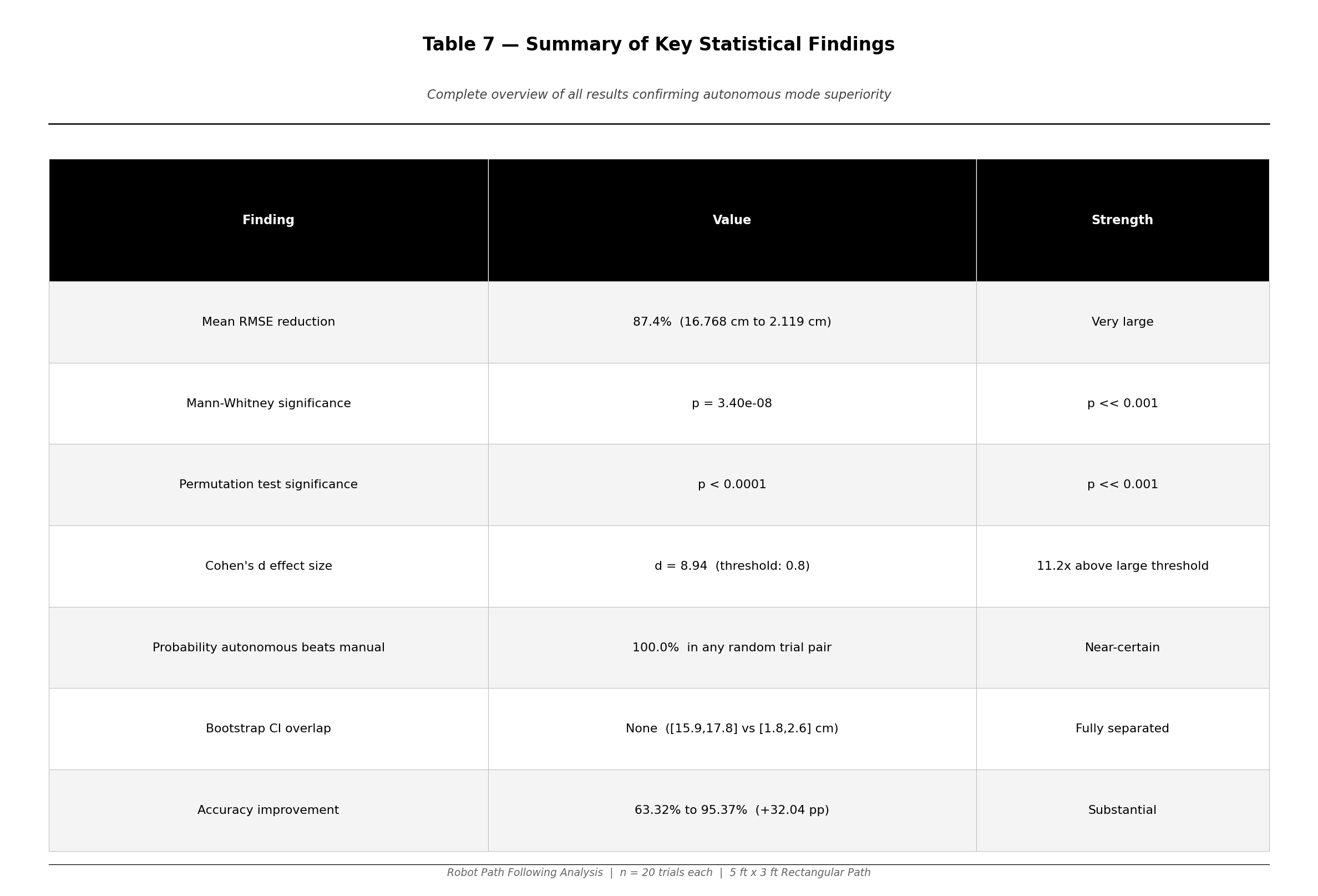
Task: Click the 11.2x above large threshold cell
Action: coord(1122,566)
